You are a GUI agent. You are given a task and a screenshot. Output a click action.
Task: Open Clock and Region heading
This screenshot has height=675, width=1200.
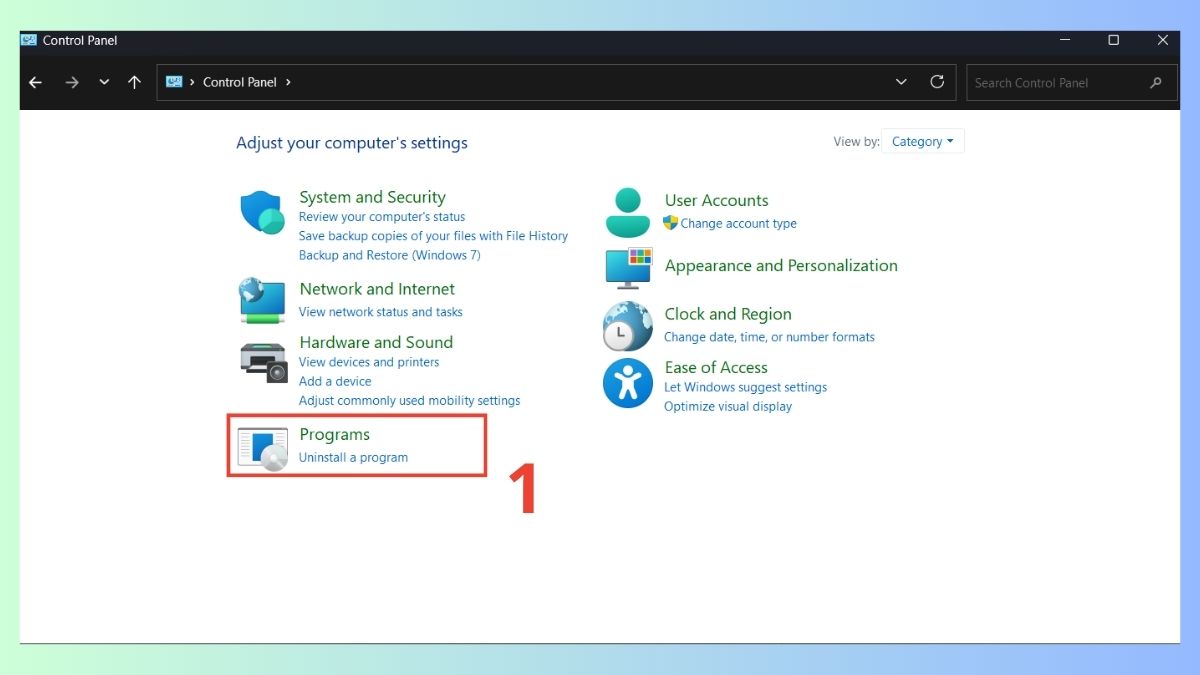pyautogui.click(x=728, y=314)
